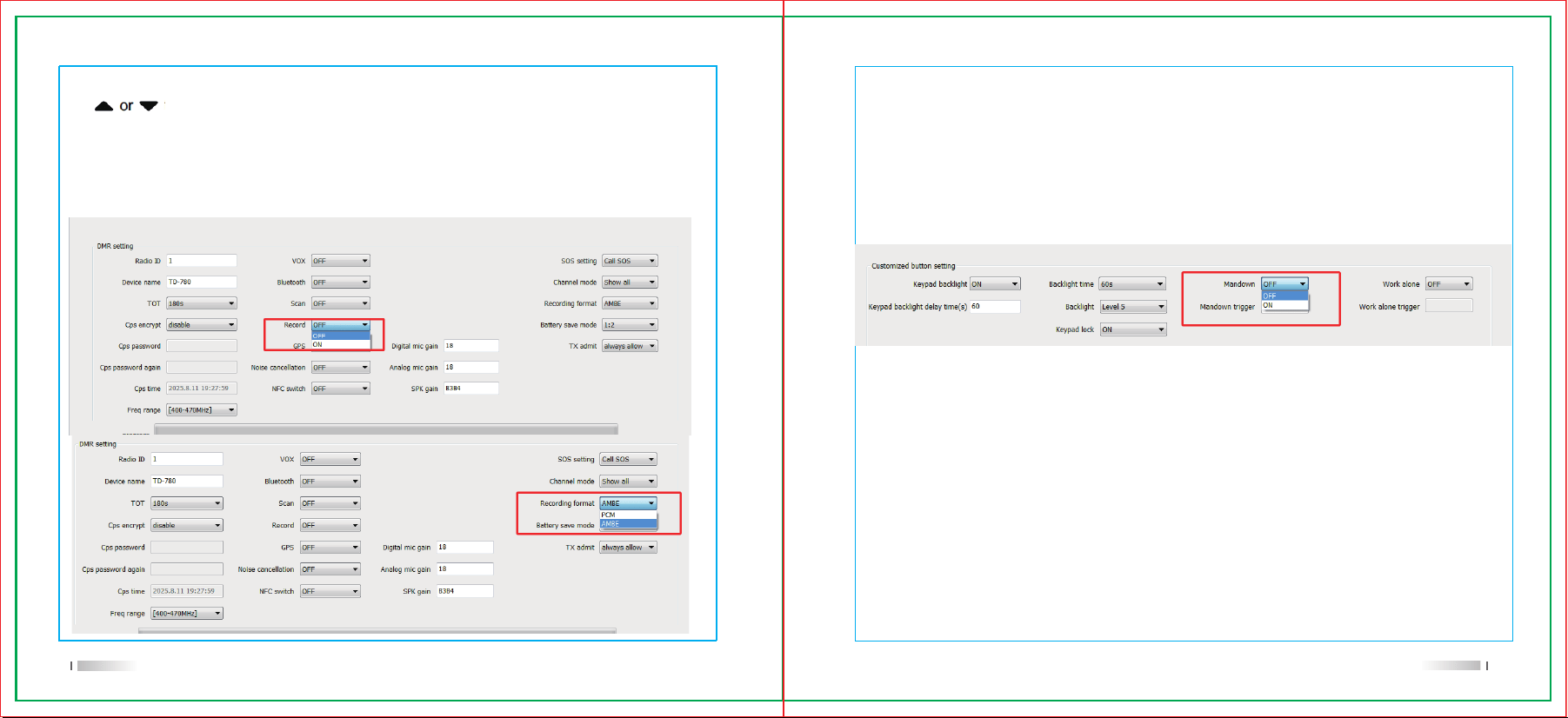Open the Keypad lock dropdown
This screenshot has height=718, width=1568.
pos(1132,329)
